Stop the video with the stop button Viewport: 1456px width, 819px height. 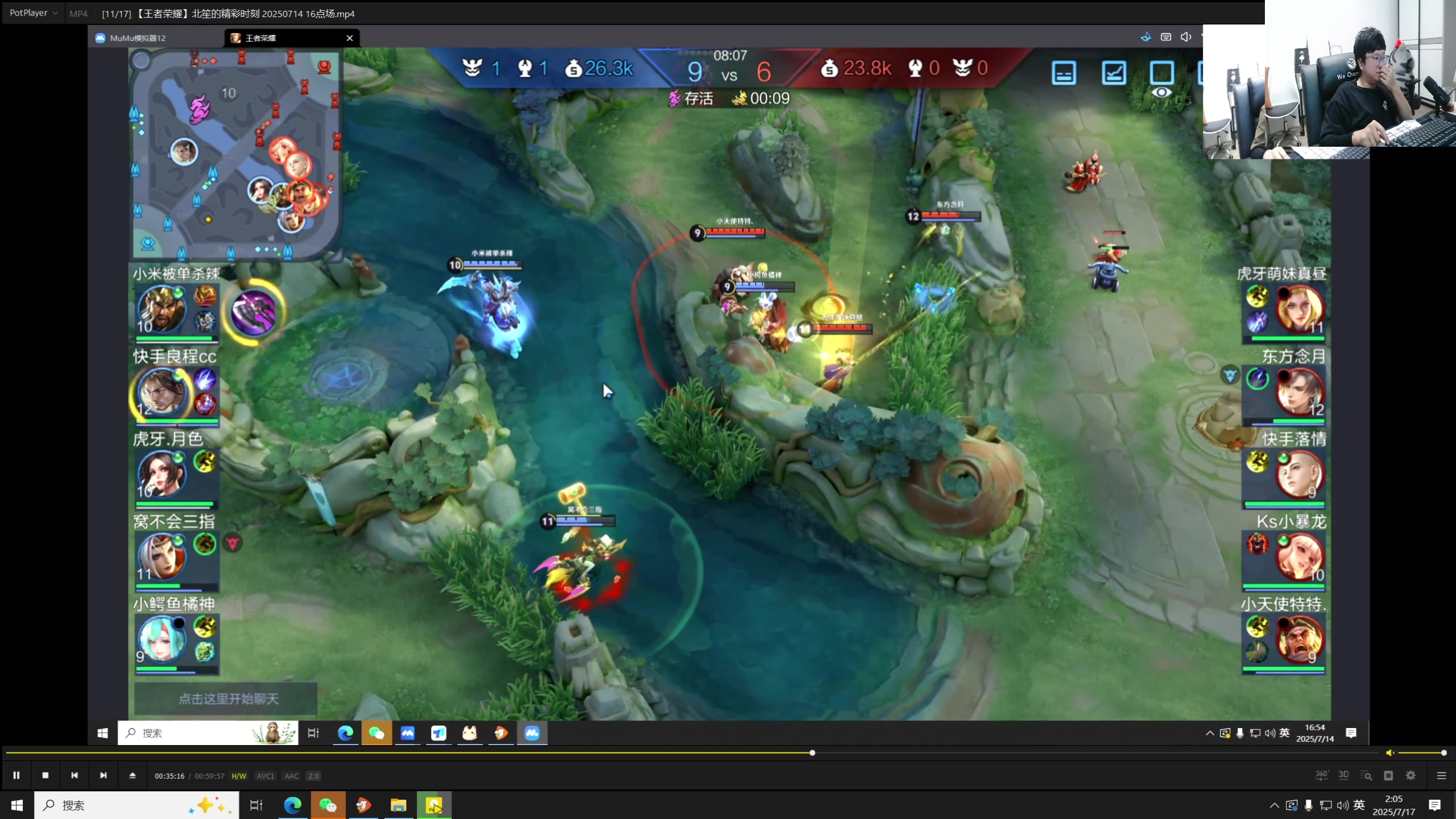45,775
